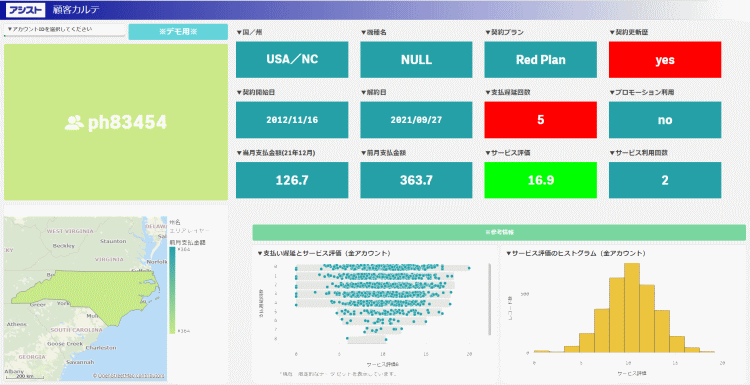
Task: Open the account ID selection dropdown
Action: pos(65,30)
